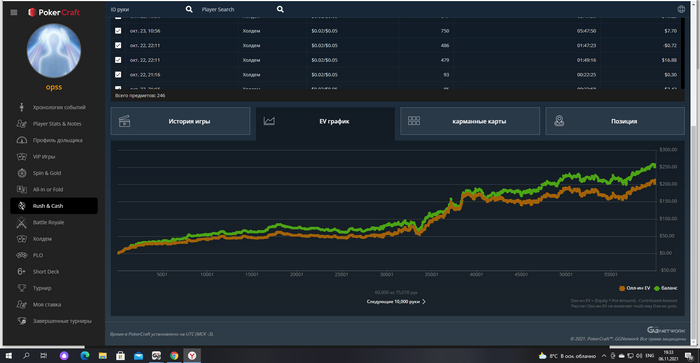
Task: Launch Microsoft Edge from taskbar
Action: (84, 356)
